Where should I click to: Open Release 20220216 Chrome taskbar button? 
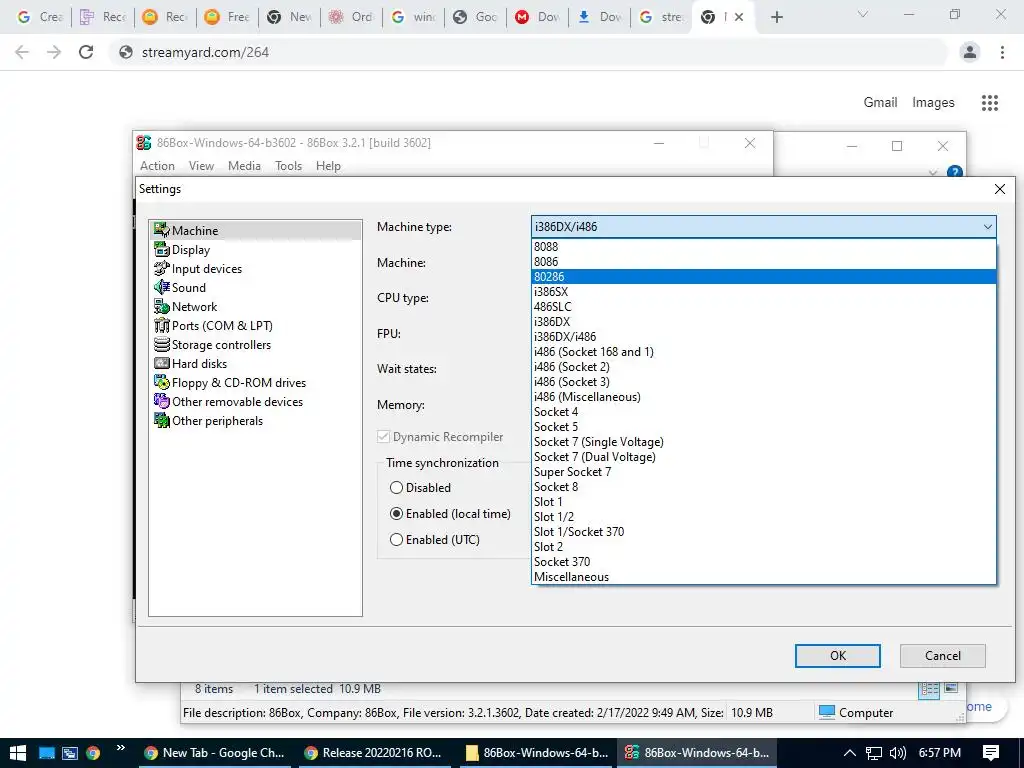coord(374,753)
